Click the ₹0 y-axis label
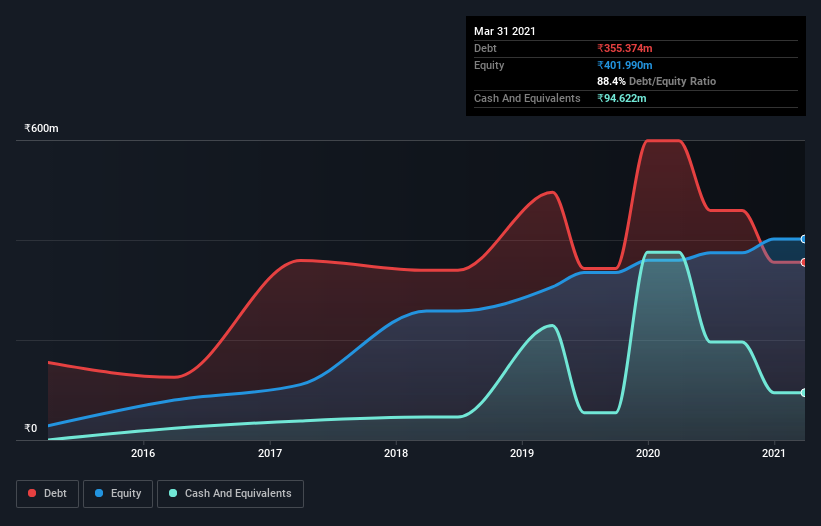 pos(31,428)
